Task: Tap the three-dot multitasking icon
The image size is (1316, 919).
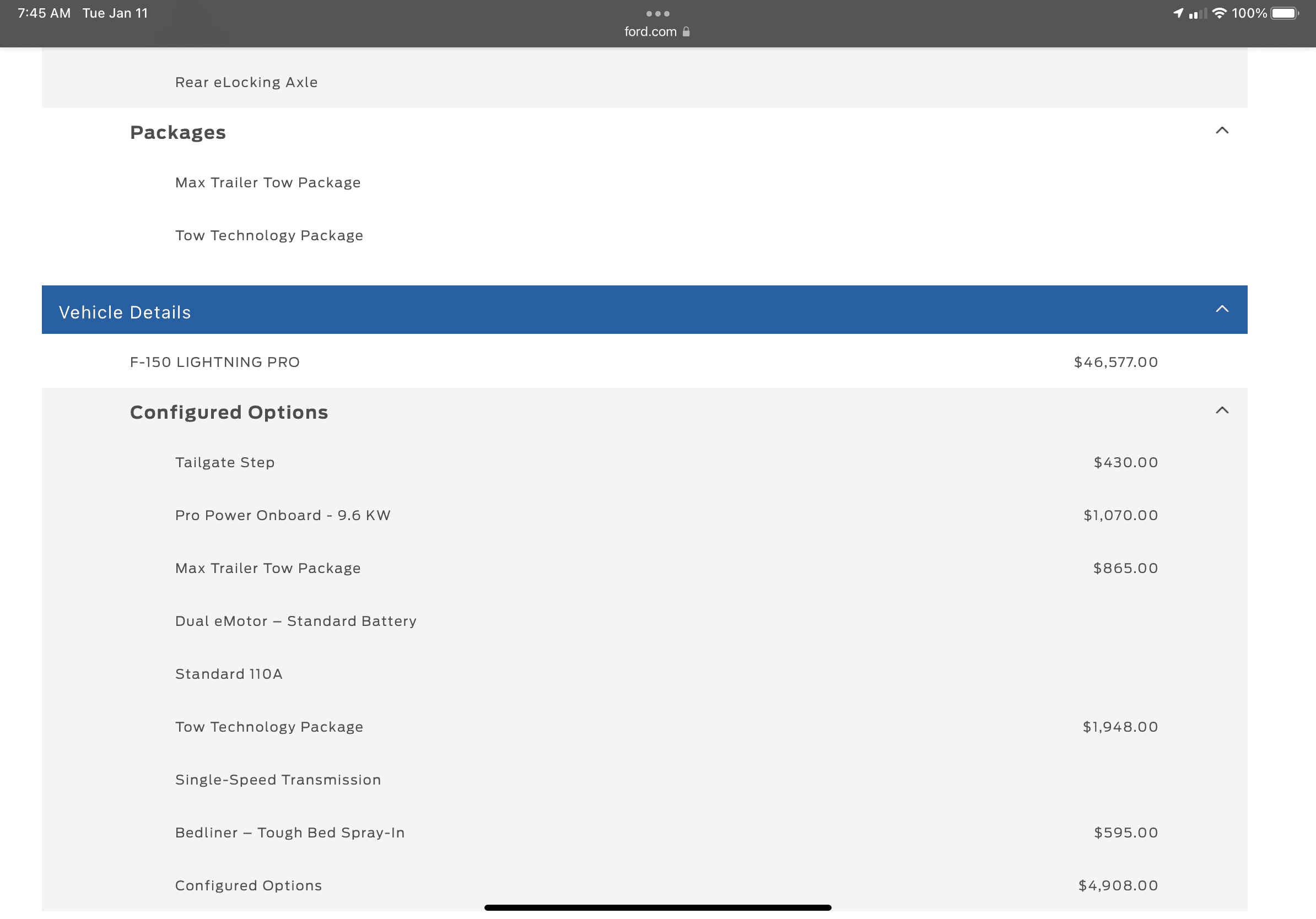Action: (x=657, y=14)
